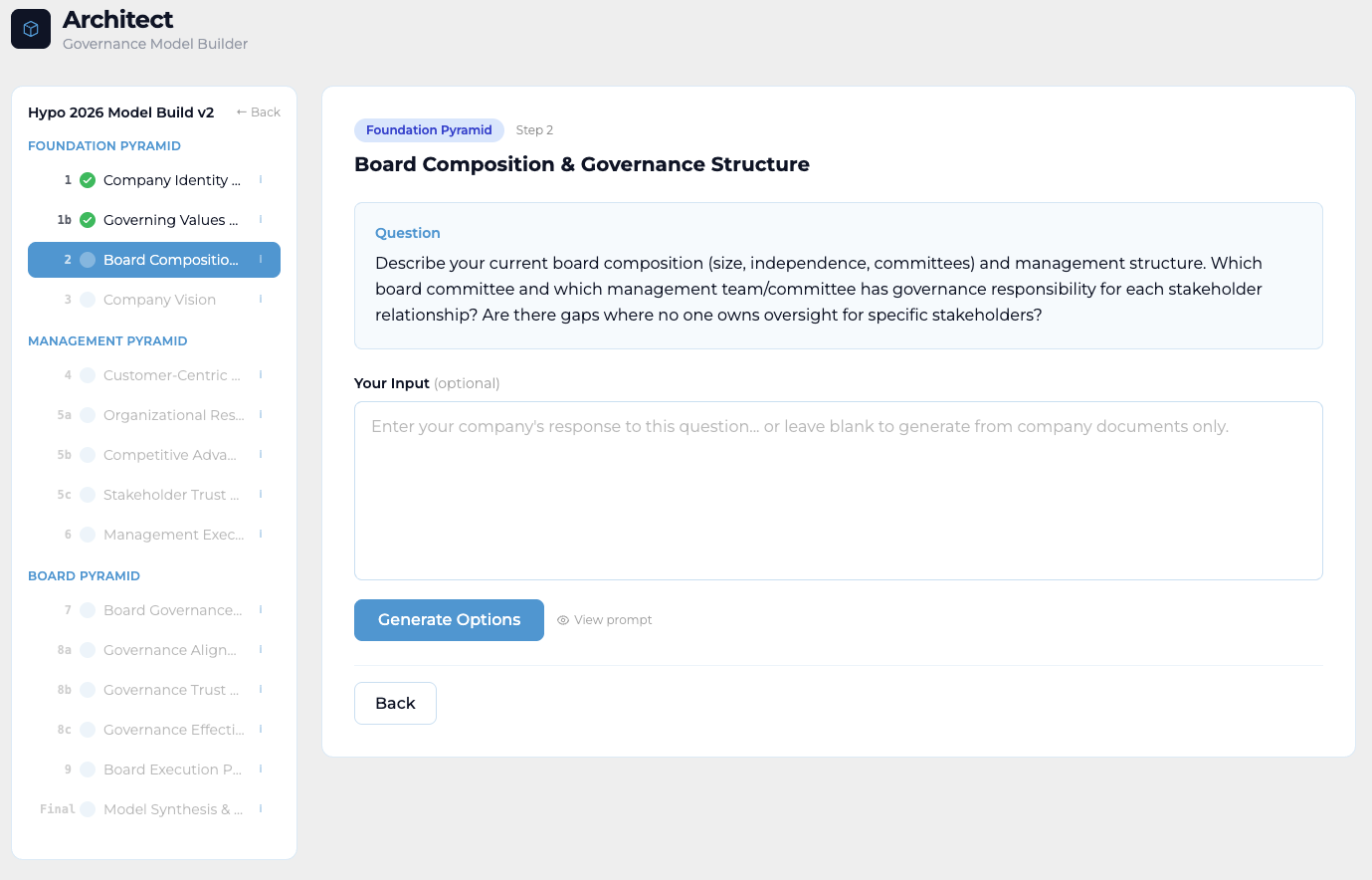Toggle the completion circle on Management Exec

point(87,535)
